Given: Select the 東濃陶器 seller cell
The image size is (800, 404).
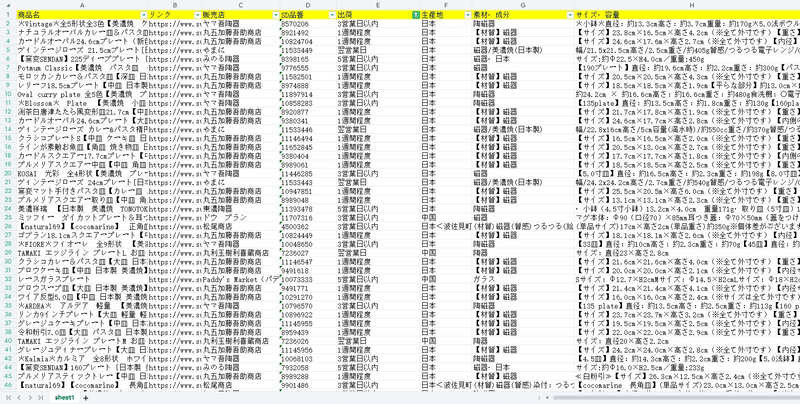Looking at the screenshot, I should [241, 209].
